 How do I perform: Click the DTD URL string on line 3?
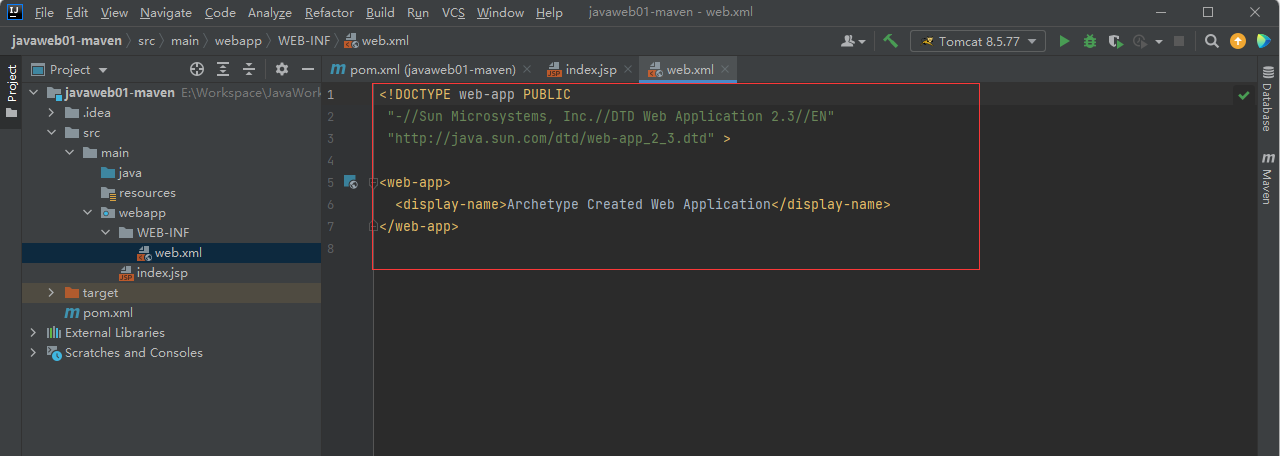551,139
